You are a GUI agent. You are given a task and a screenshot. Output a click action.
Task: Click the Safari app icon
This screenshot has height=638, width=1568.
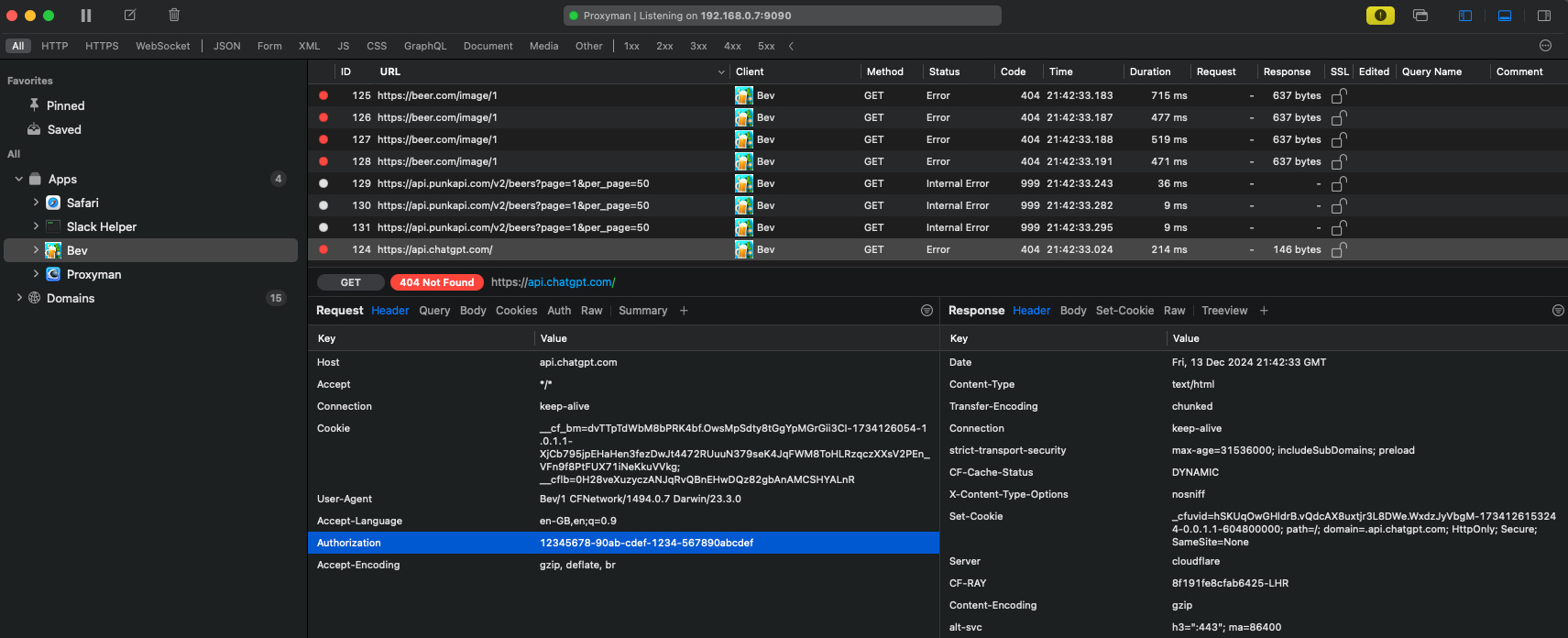(53, 203)
